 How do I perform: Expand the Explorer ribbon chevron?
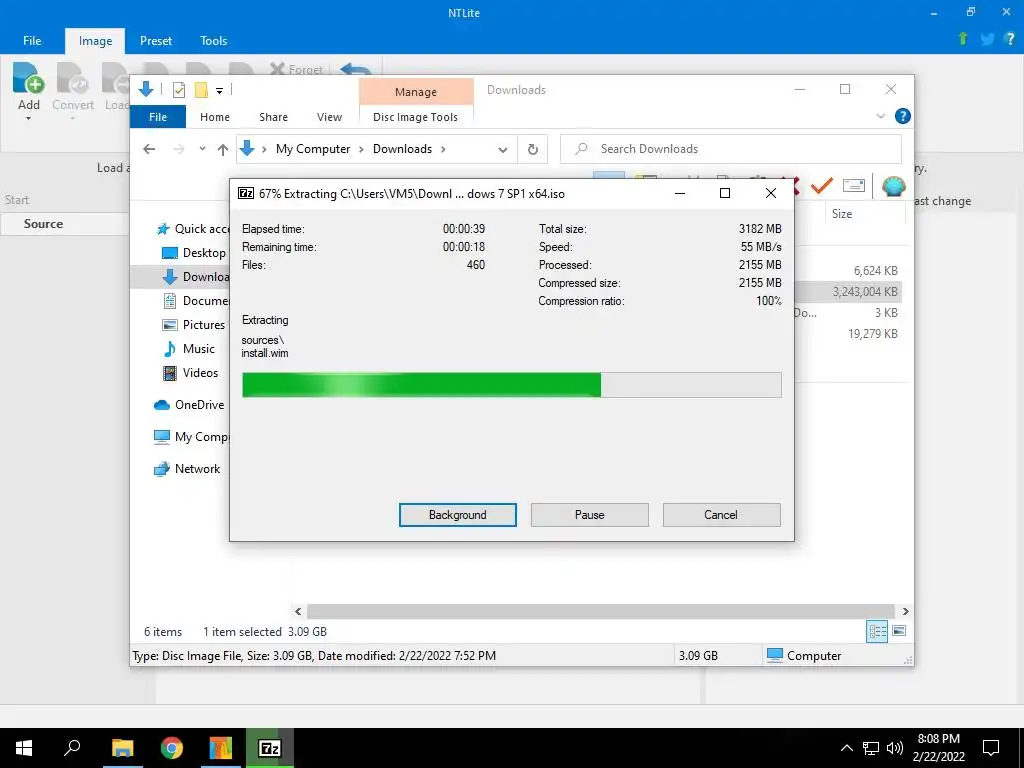coord(880,116)
